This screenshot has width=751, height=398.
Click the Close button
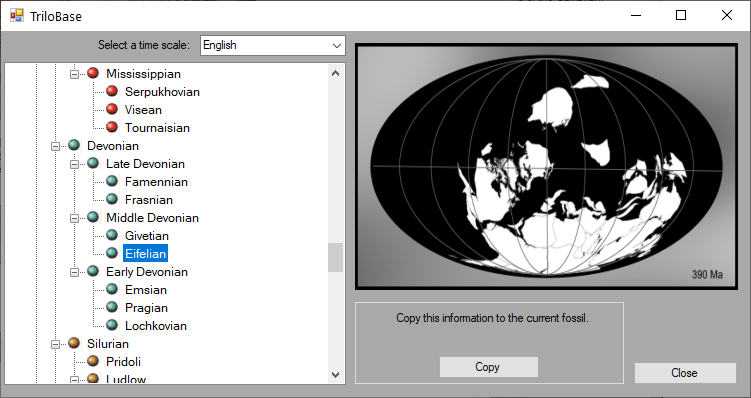coord(685,373)
